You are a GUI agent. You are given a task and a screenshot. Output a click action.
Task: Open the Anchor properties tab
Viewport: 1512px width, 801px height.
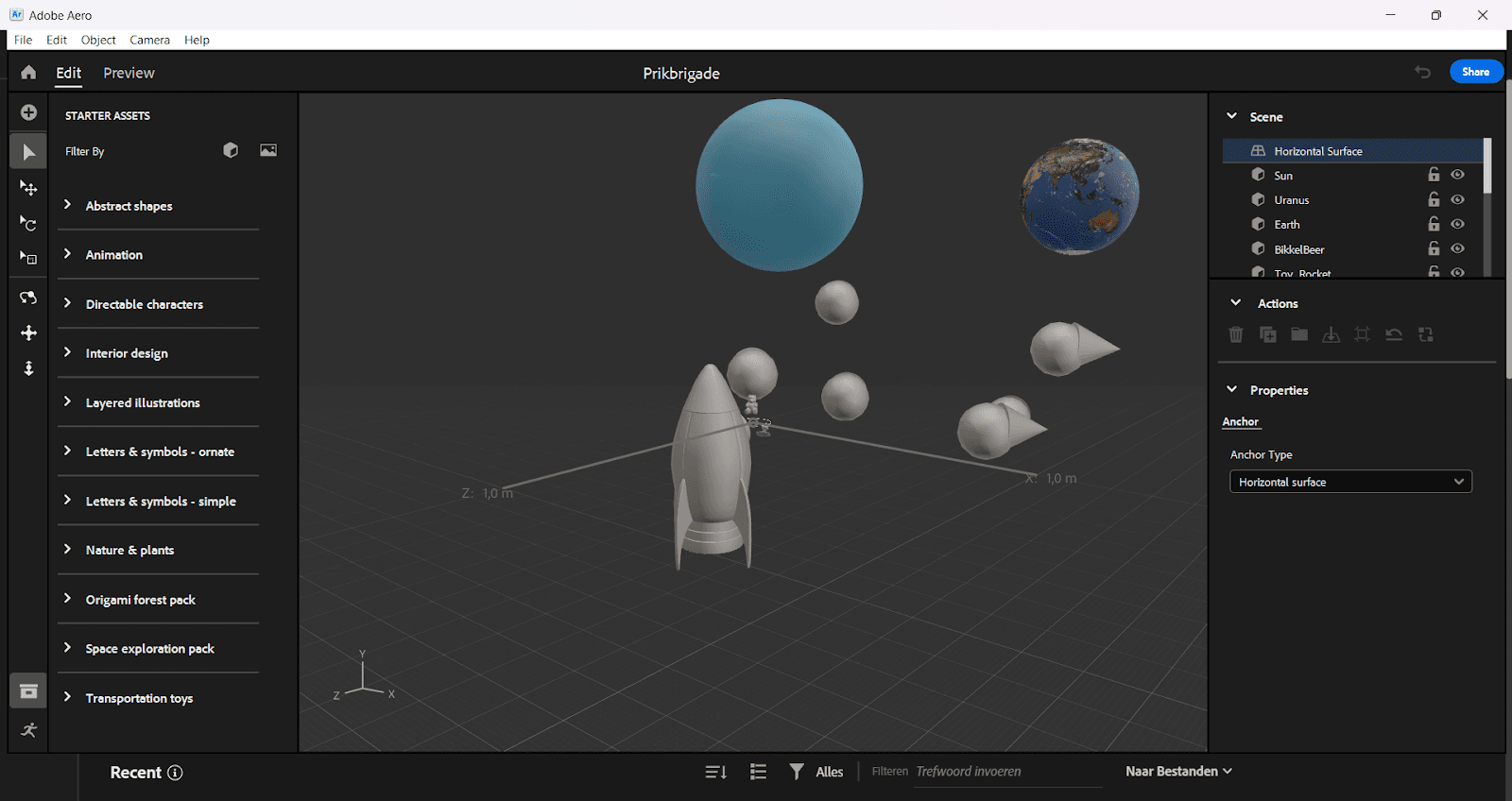1240,422
